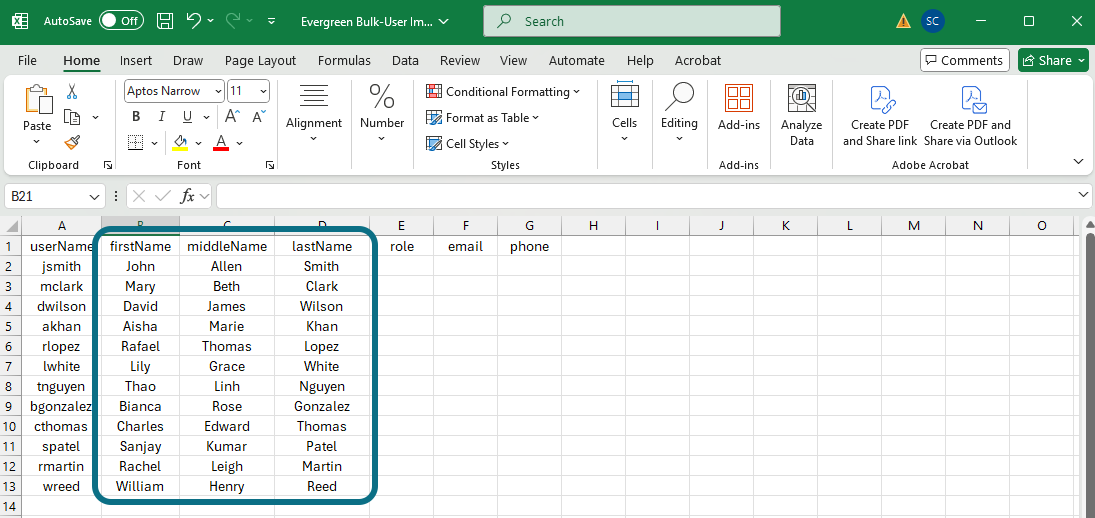Click the Insert Function fx icon
The image size is (1095, 518).
(187, 196)
